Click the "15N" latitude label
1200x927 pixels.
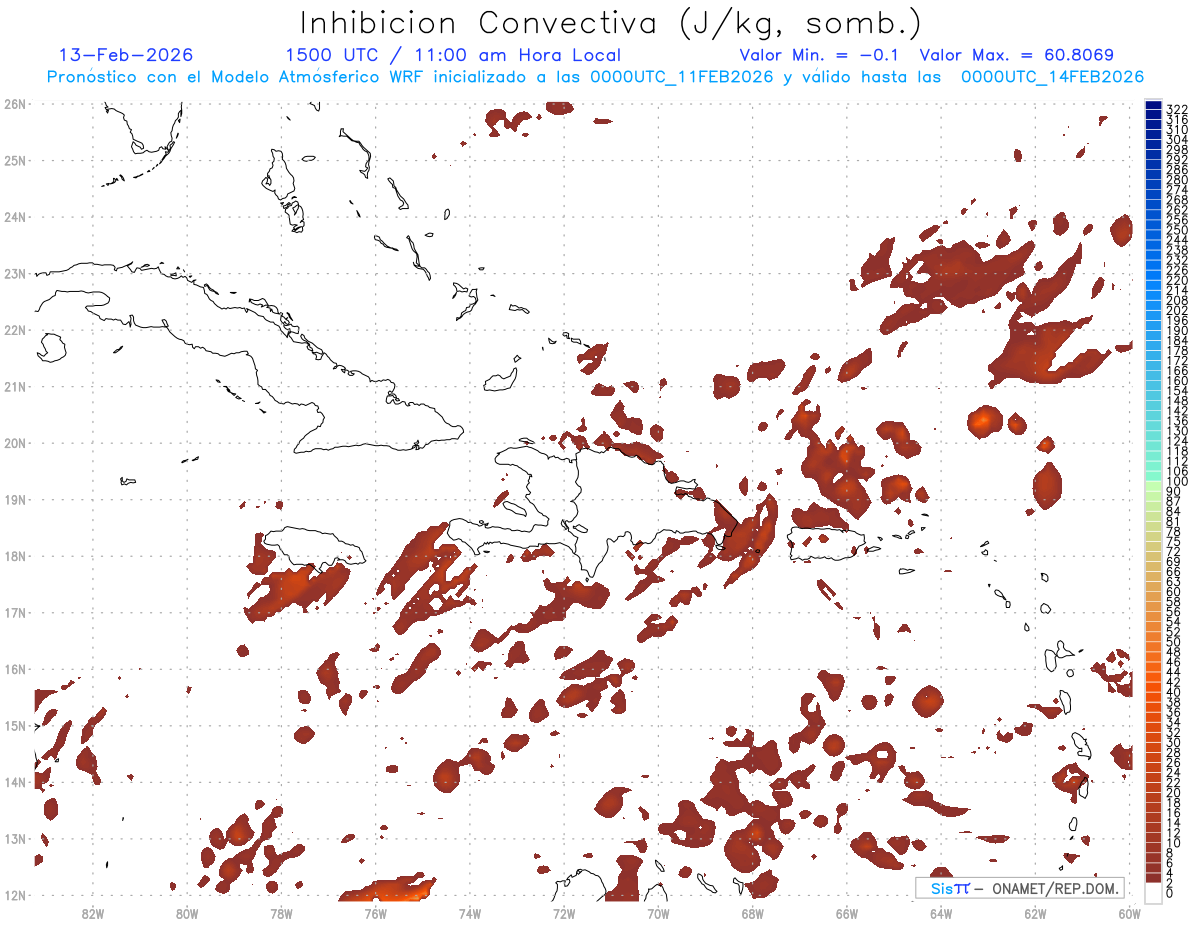pyautogui.click(x=15, y=725)
